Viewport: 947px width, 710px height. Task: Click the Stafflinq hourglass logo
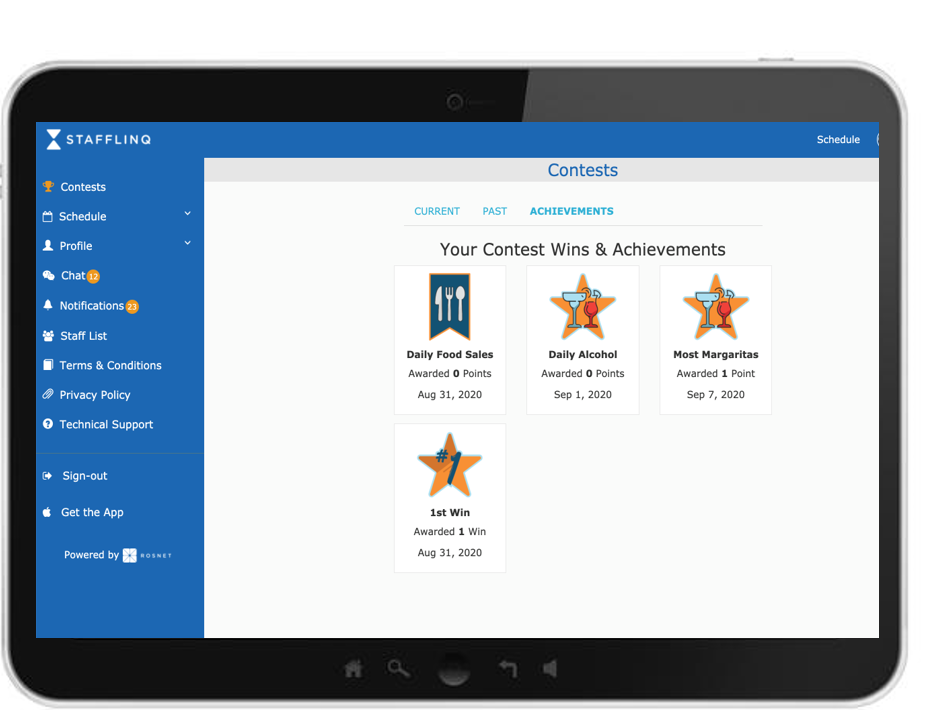54,140
